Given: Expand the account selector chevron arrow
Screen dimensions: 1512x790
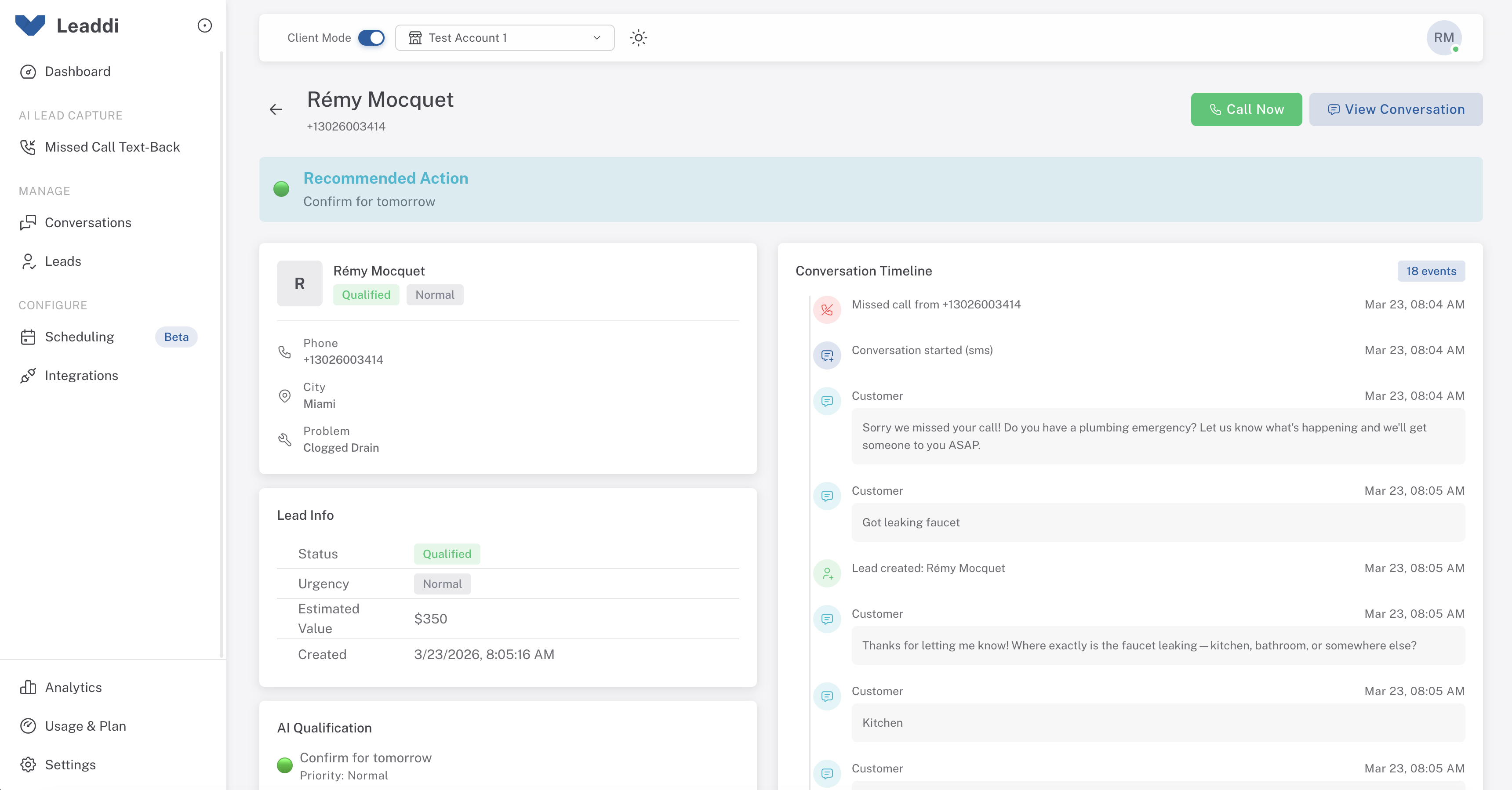Looking at the screenshot, I should [596, 37].
